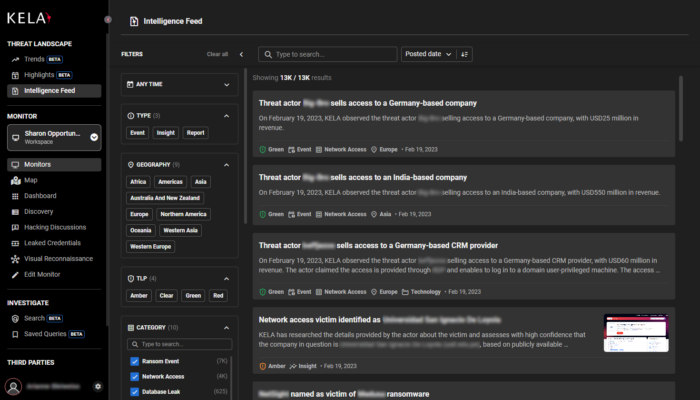
Task: Select the Northern America chip
Action: pos(183,214)
